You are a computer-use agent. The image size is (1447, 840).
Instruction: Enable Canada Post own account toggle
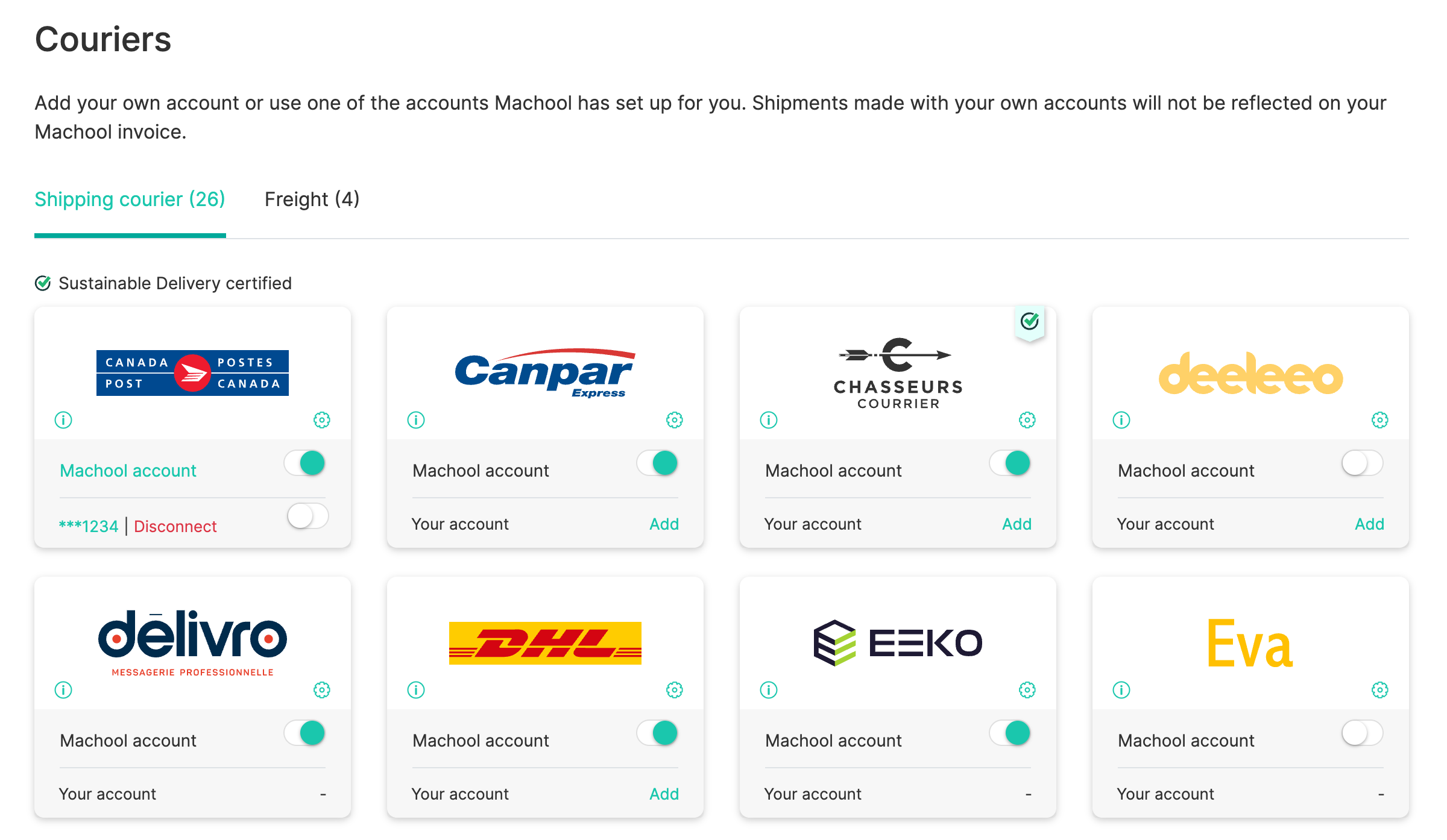coord(307,516)
